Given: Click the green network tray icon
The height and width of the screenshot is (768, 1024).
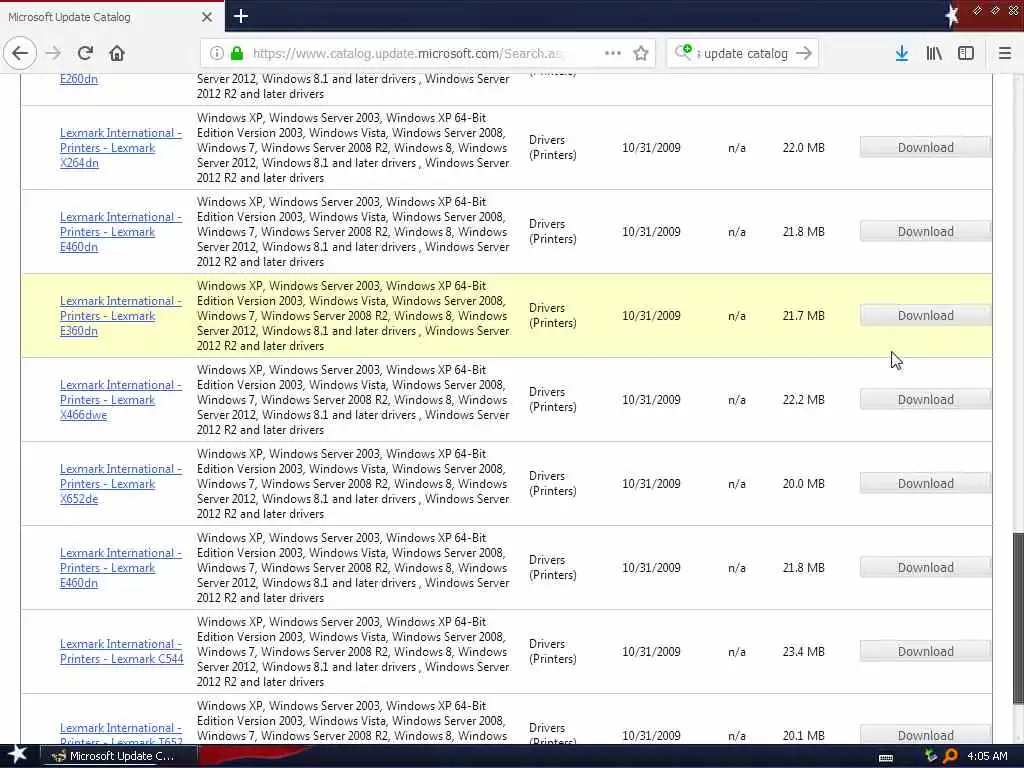Looking at the screenshot, I should pyautogui.click(x=930, y=756).
